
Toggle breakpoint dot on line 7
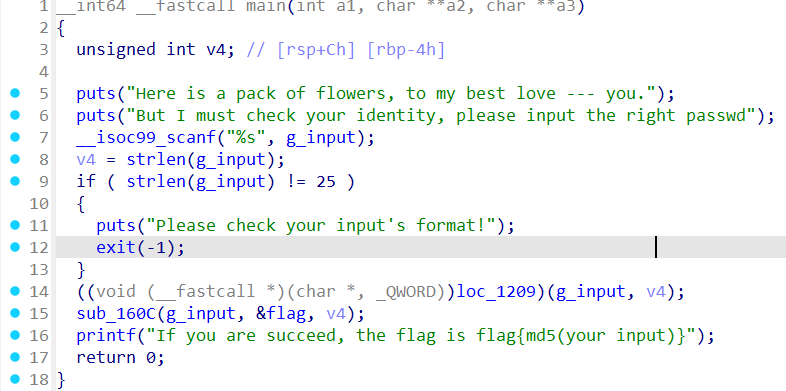click(15, 137)
